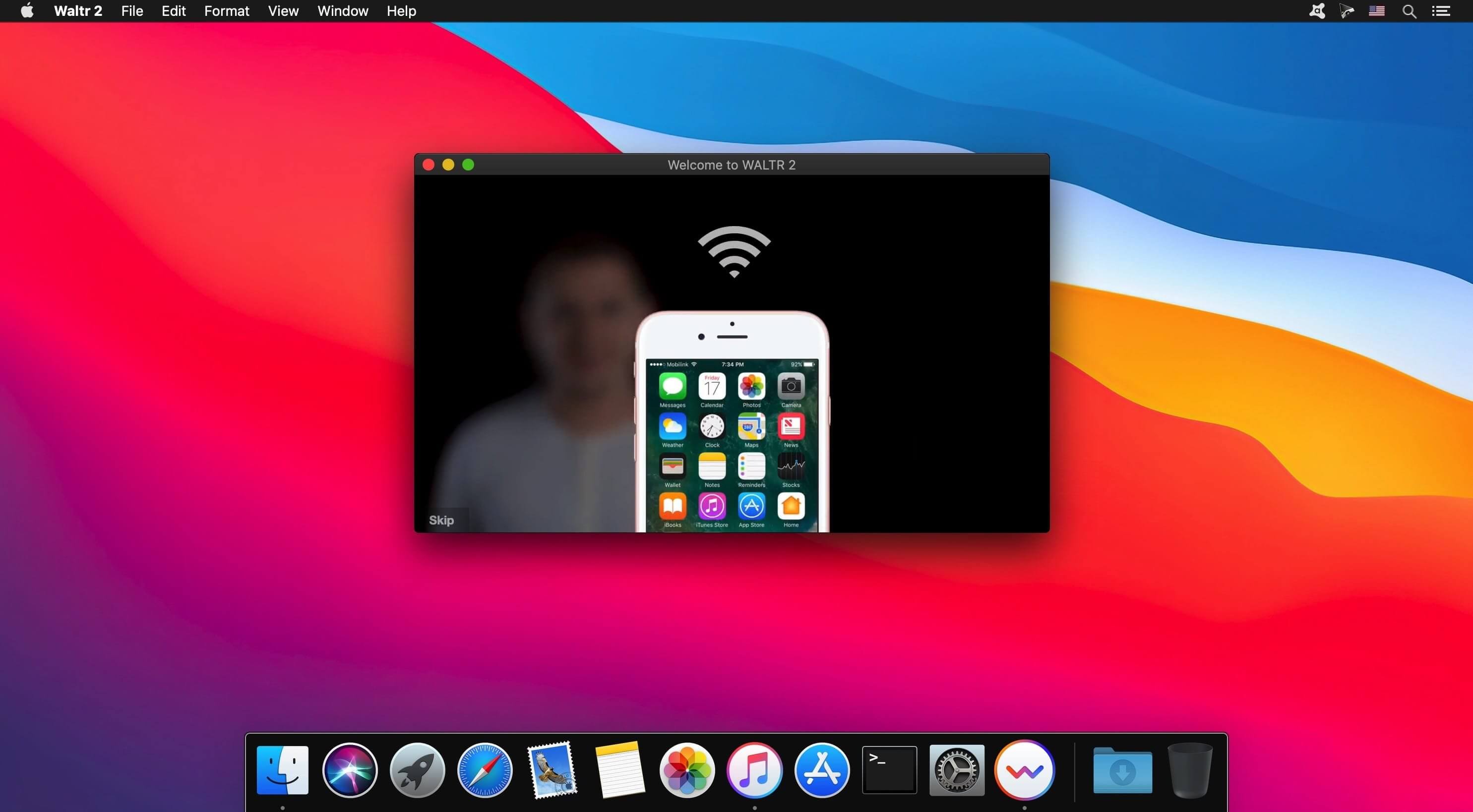
Task: Open Photos from the Dock
Action: pos(687,770)
